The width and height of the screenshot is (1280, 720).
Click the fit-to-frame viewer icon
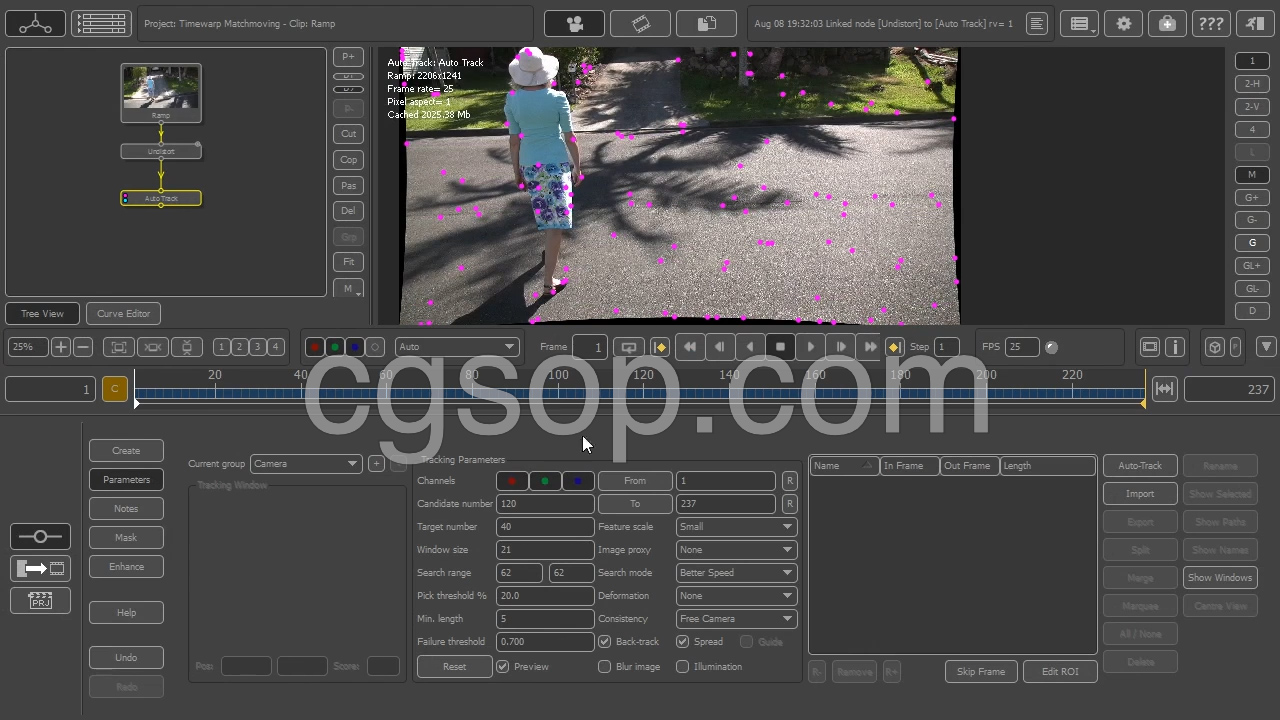[x=118, y=347]
